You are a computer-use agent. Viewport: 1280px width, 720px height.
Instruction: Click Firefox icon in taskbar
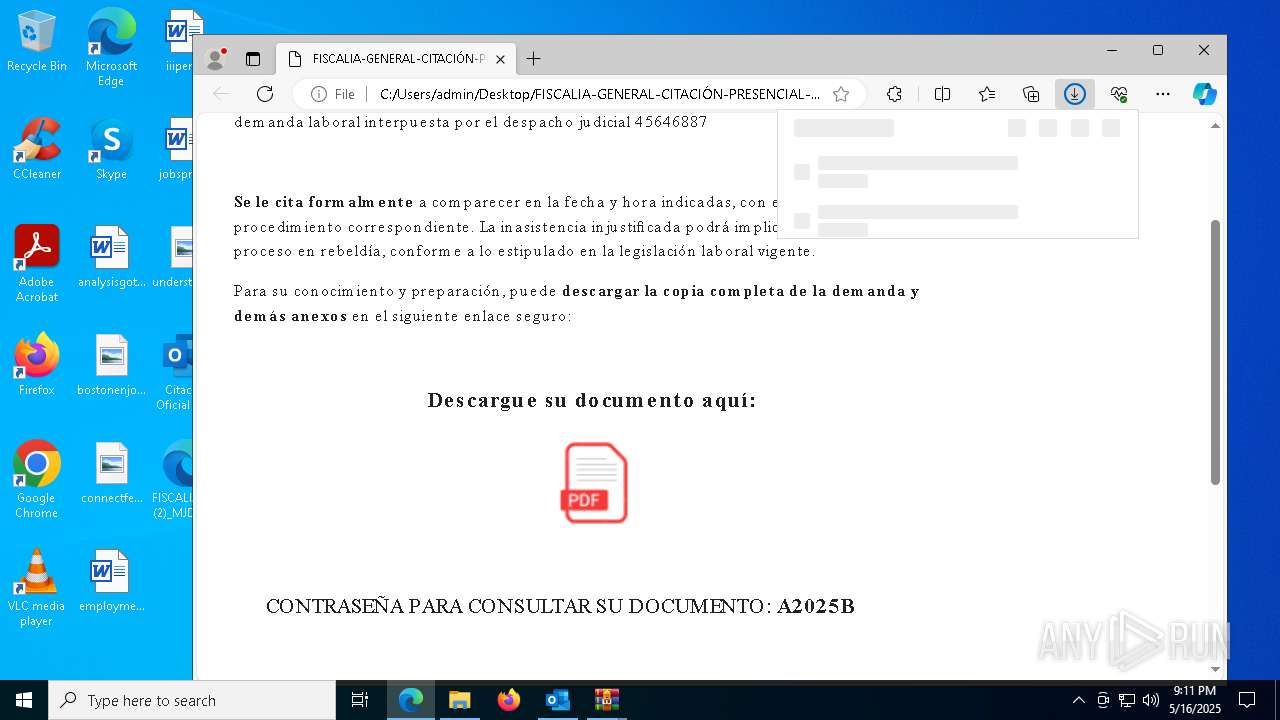coord(509,700)
